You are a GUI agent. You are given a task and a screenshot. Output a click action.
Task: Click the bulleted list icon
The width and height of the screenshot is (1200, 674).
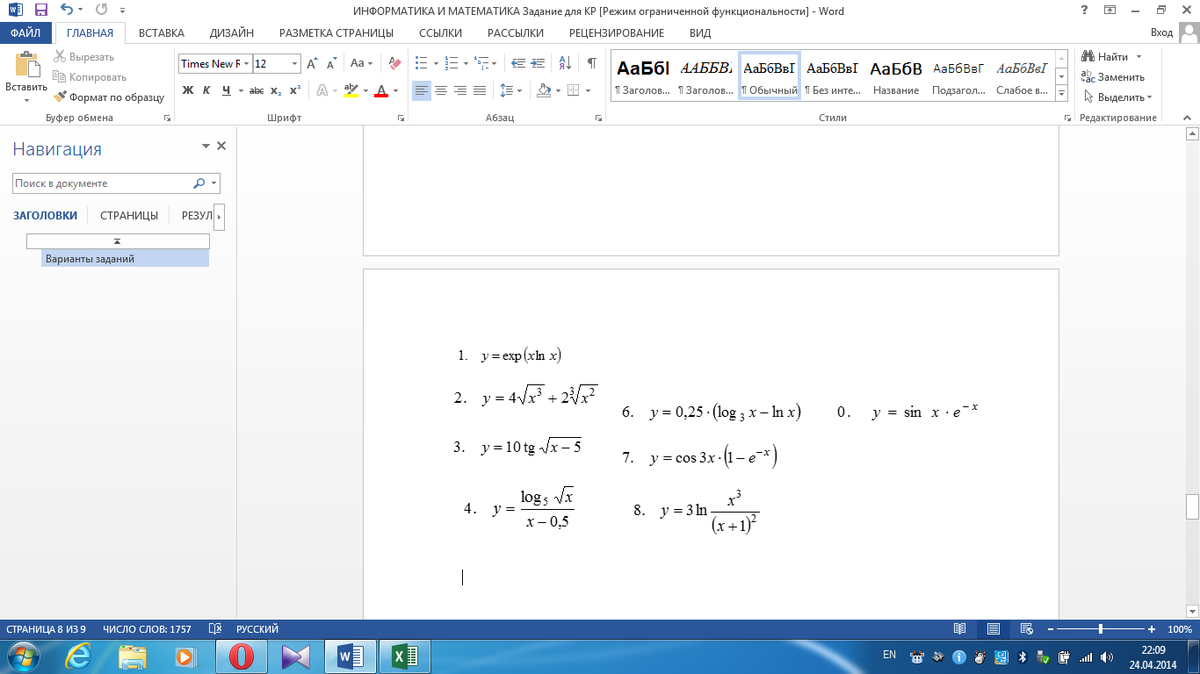click(x=421, y=63)
